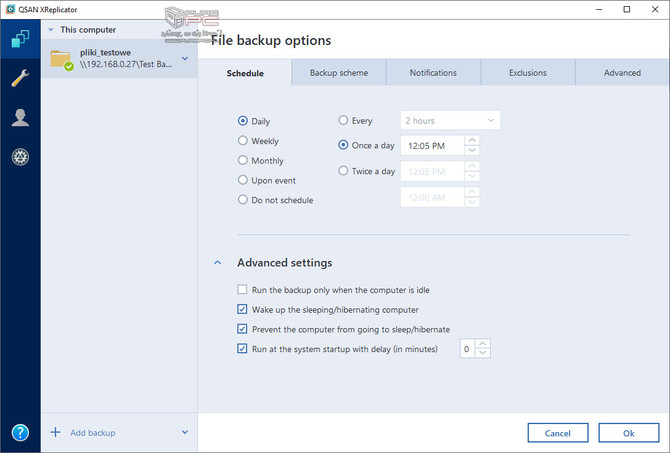Open the Backup section in sidebar
The height and width of the screenshot is (453, 670).
click(20, 40)
